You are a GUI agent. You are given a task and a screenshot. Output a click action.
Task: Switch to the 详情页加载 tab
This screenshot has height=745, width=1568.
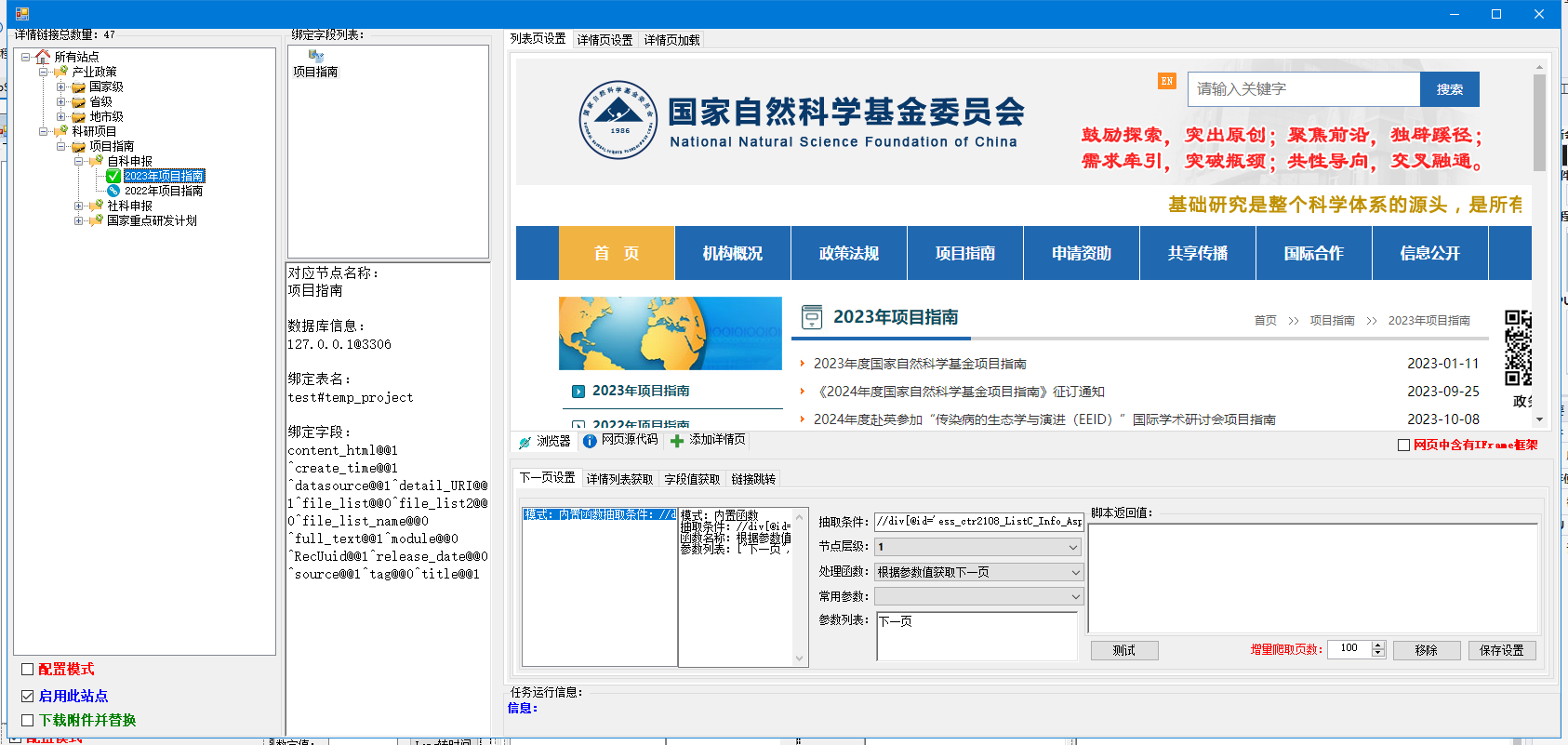671,40
